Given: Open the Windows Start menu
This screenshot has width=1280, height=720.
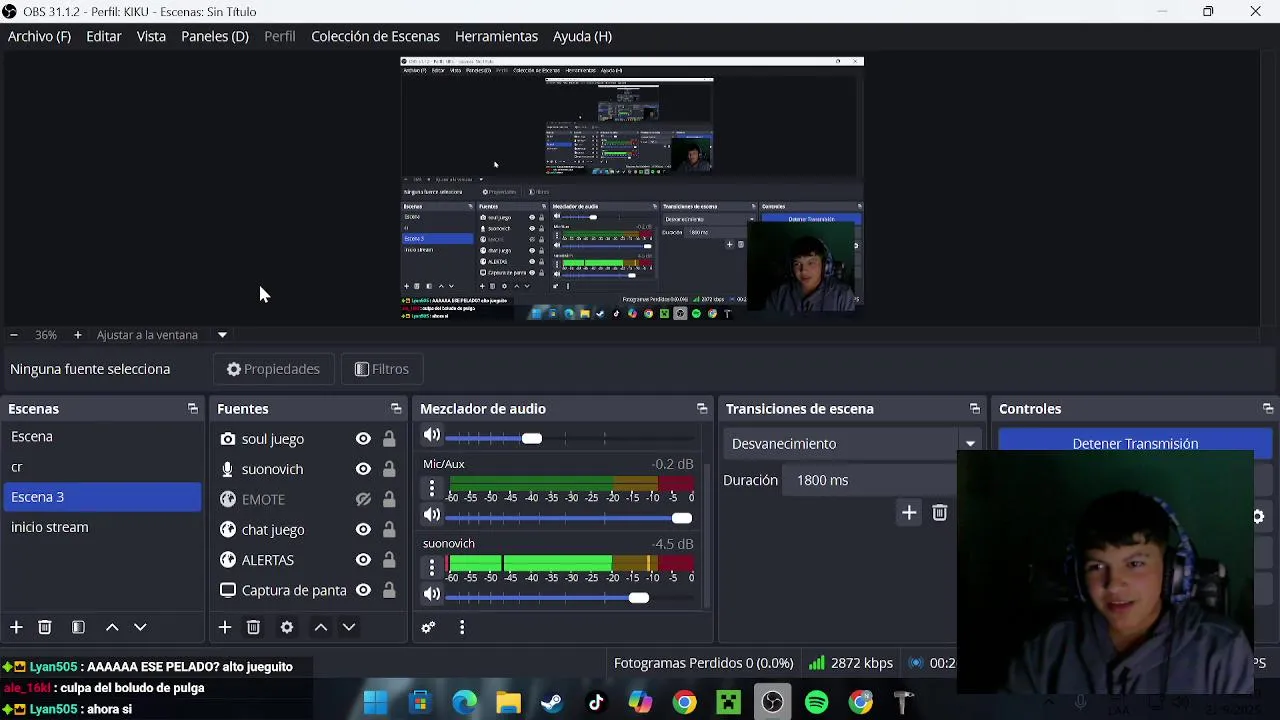Looking at the screenshot, I should [x=376, y=703].
